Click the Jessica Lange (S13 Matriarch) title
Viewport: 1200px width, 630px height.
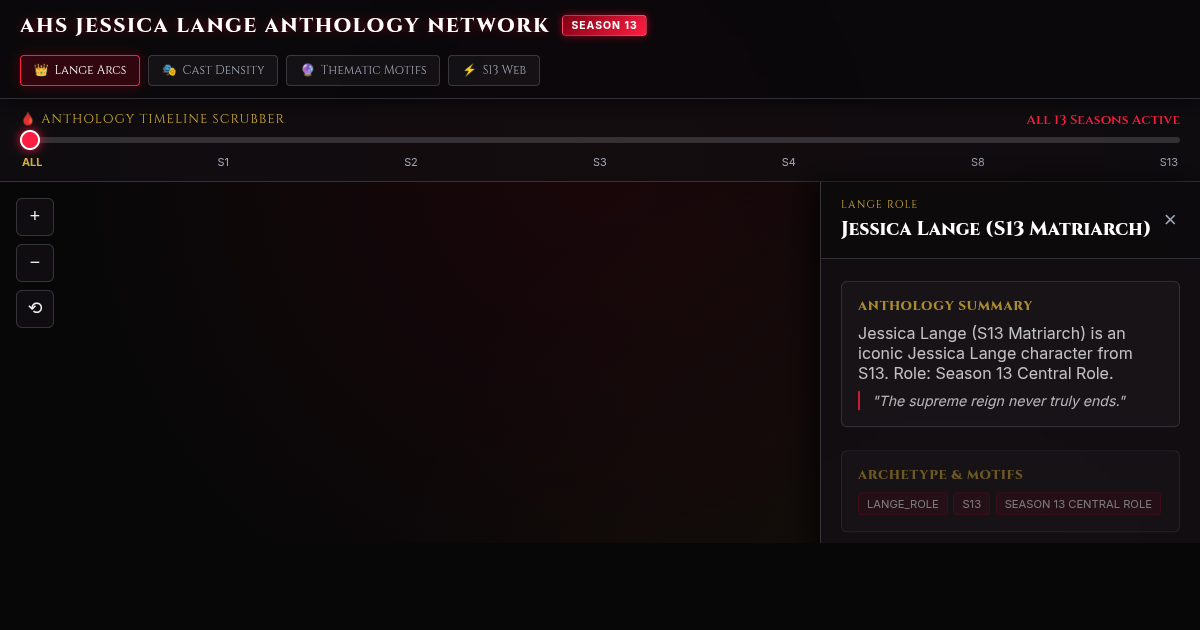click(x=996, y=229)
